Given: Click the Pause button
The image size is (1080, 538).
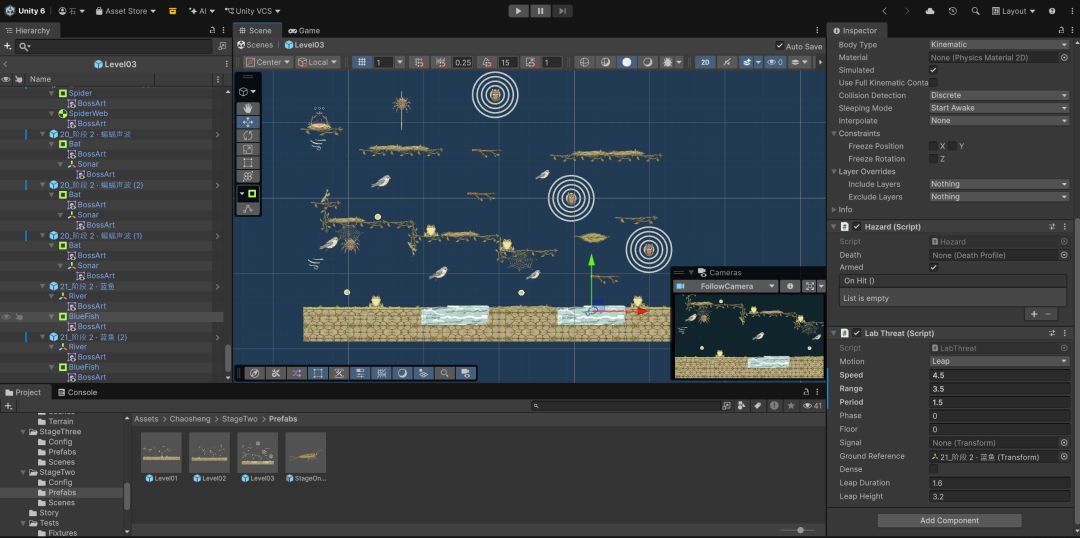Looking at the screenshot, I should [x=541, y=11].
